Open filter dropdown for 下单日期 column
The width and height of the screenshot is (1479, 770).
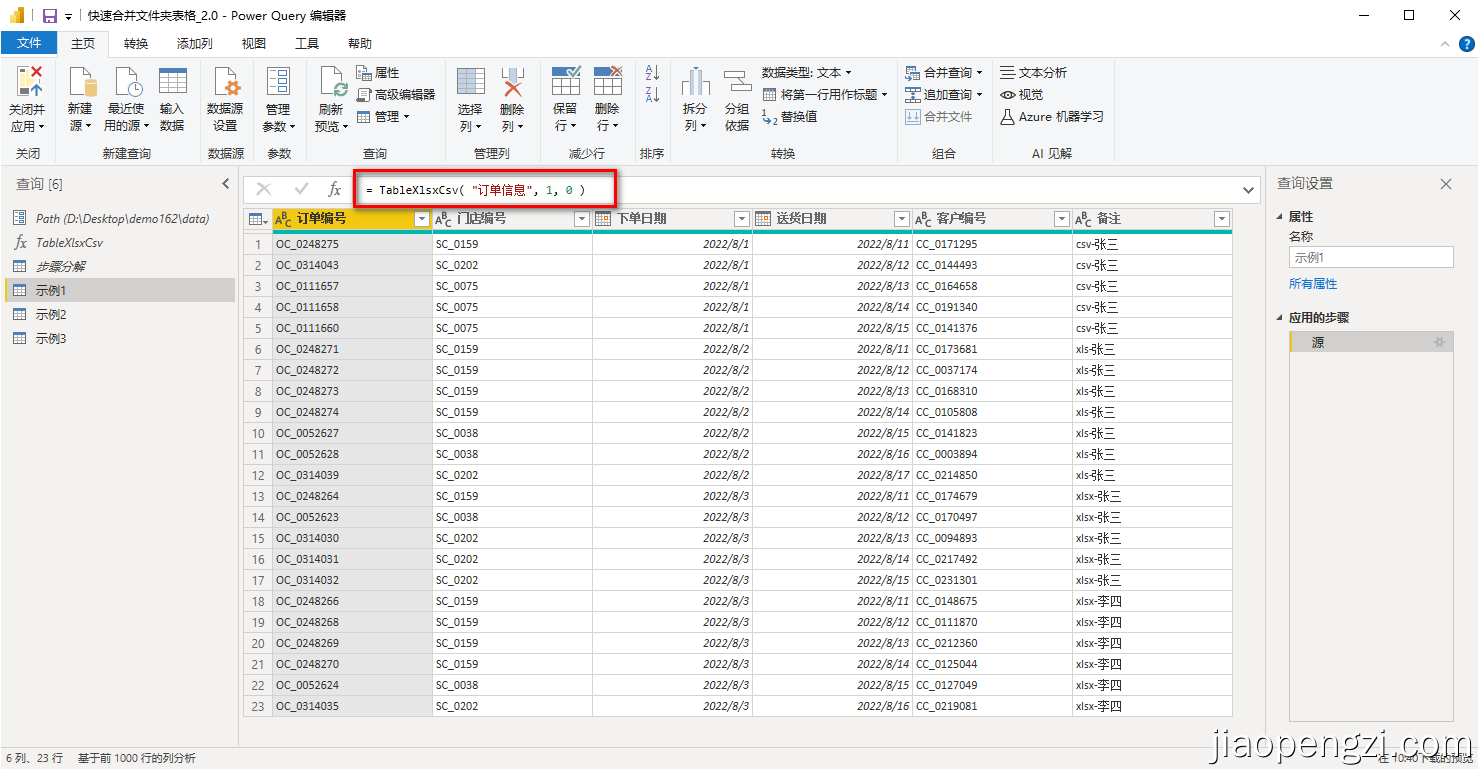click(x=741, y=219)
